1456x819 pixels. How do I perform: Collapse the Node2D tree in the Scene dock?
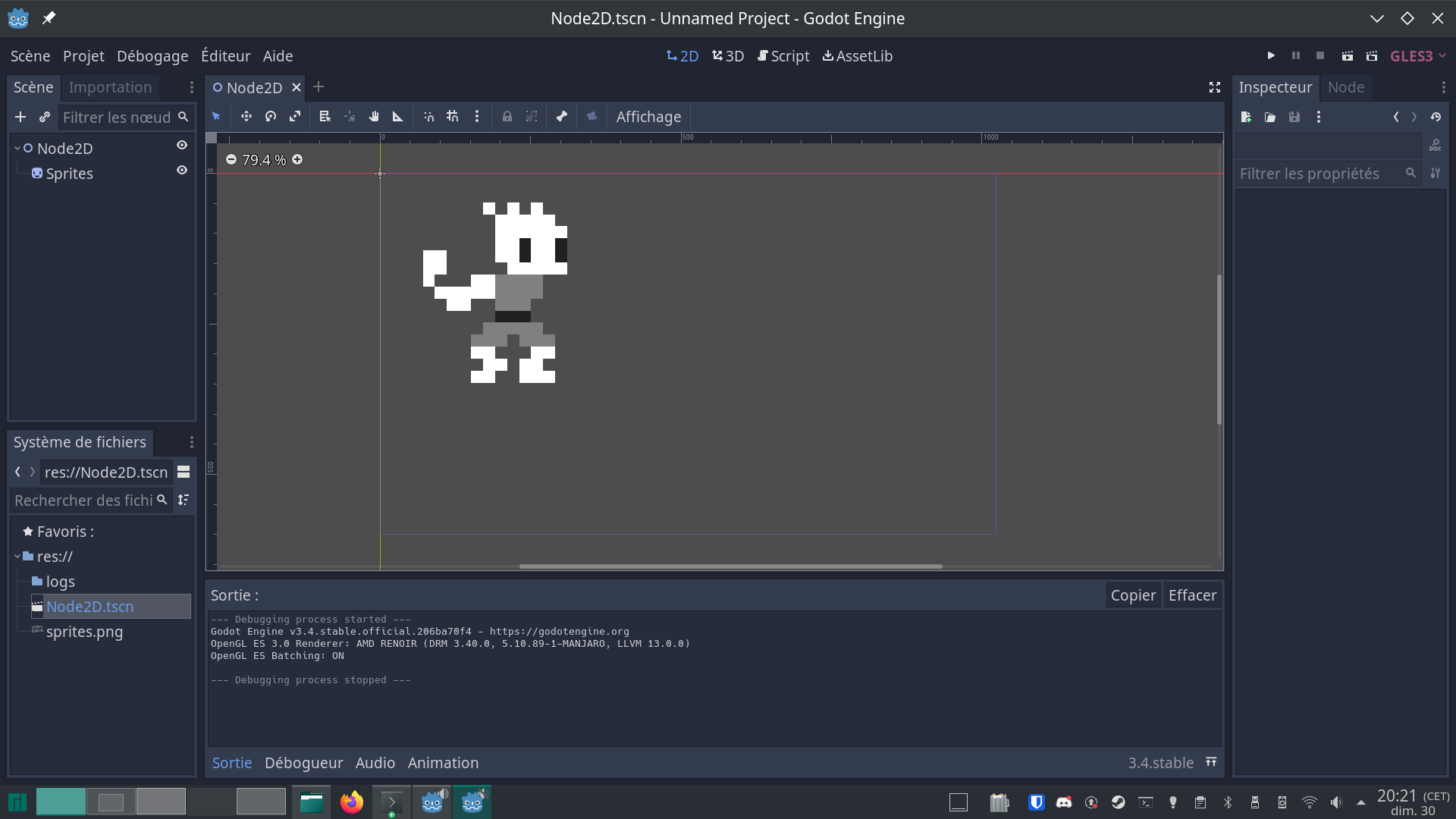coord(16,148)
